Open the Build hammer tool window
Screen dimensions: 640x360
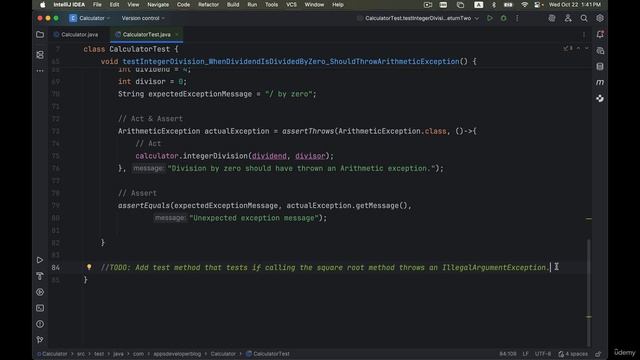pyautogui.click(x=40, y=276)
